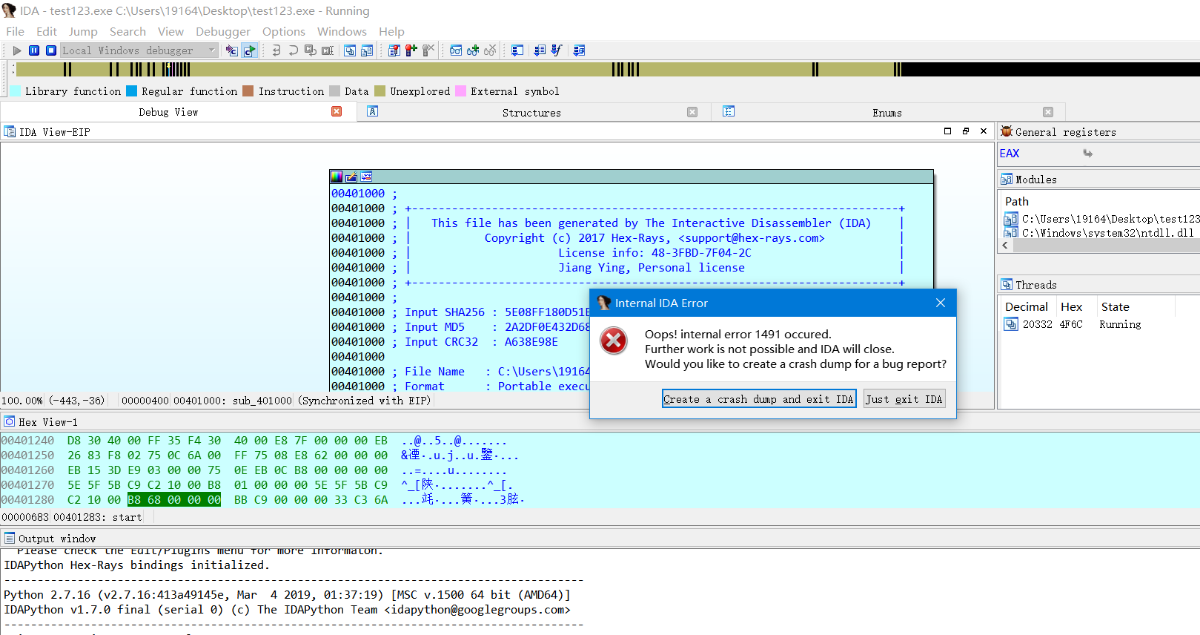Close the Internal IDA Error dialog
1200x635 pixels.
pyautogui.click(x=940, y=302)
